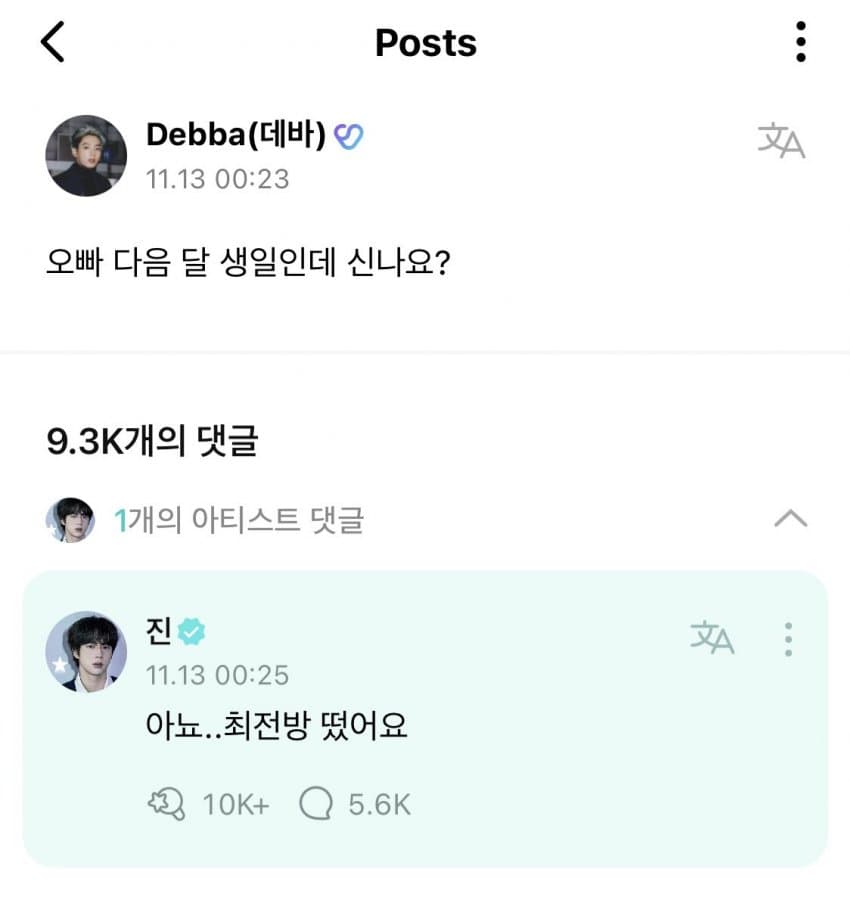Open Debba's profile picture

[86, 155]
